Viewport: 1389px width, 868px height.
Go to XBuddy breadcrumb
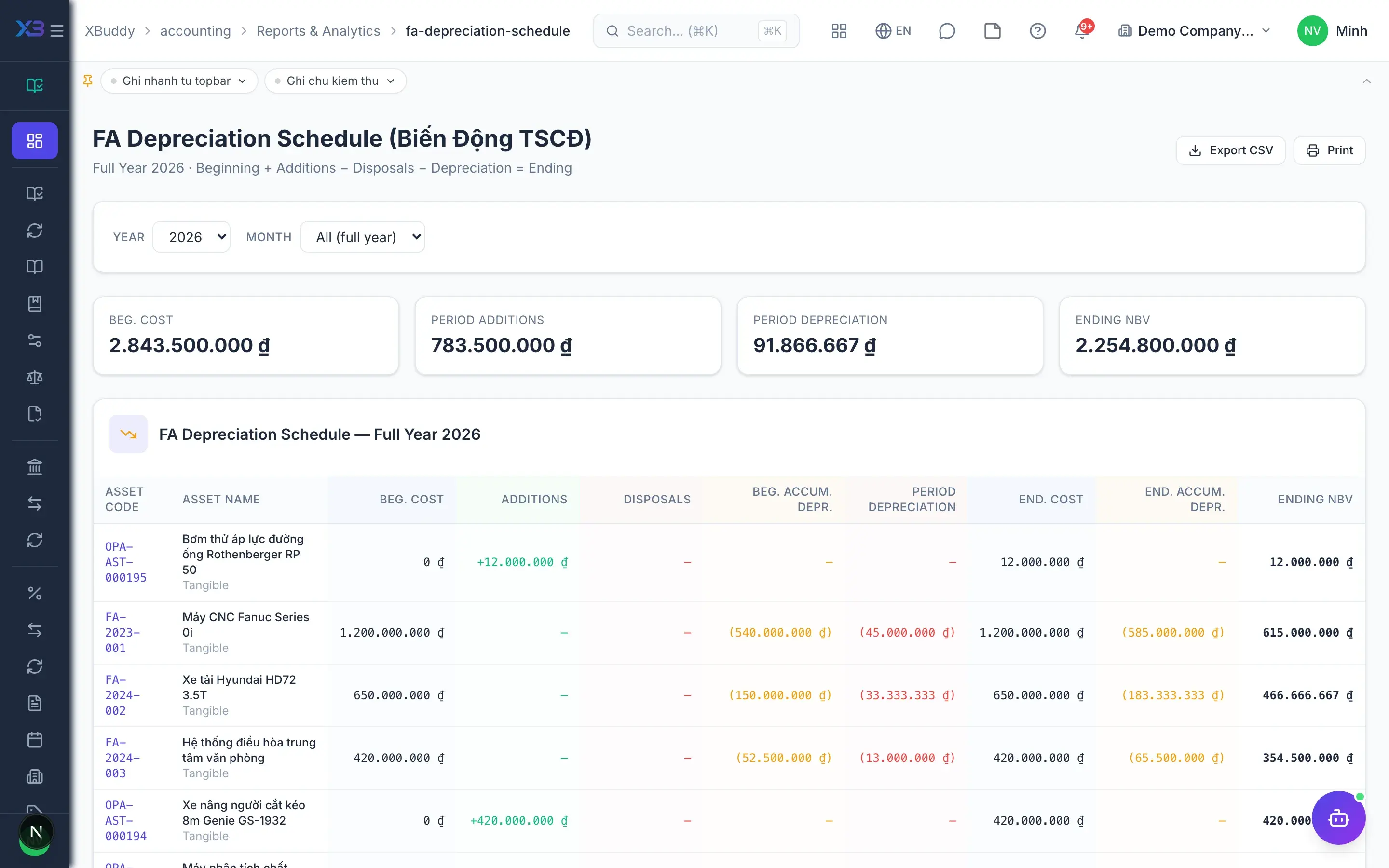tap(109, 30)
